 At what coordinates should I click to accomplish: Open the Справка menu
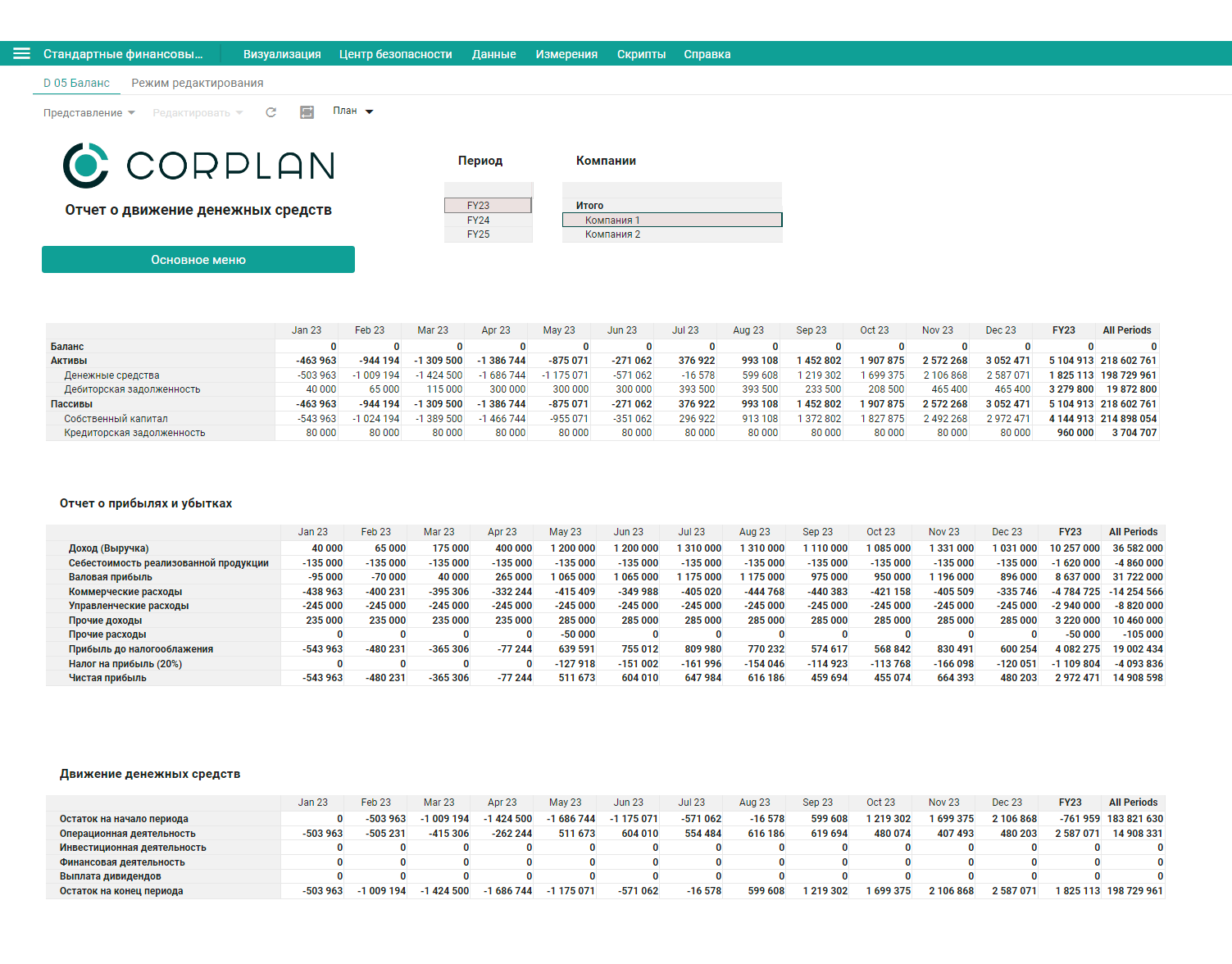click(707, 54)
